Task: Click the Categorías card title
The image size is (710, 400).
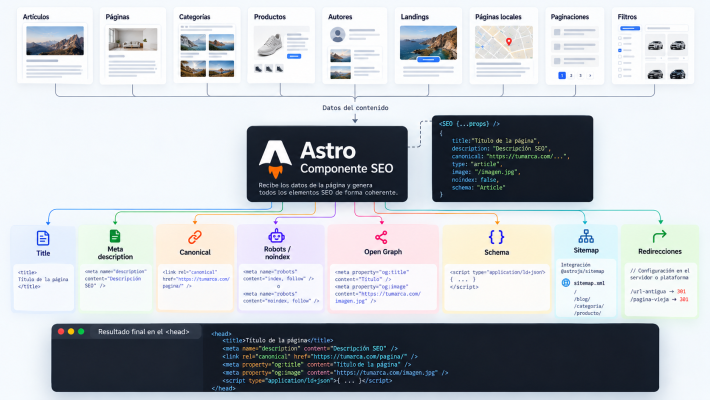Action: (194, 17)
